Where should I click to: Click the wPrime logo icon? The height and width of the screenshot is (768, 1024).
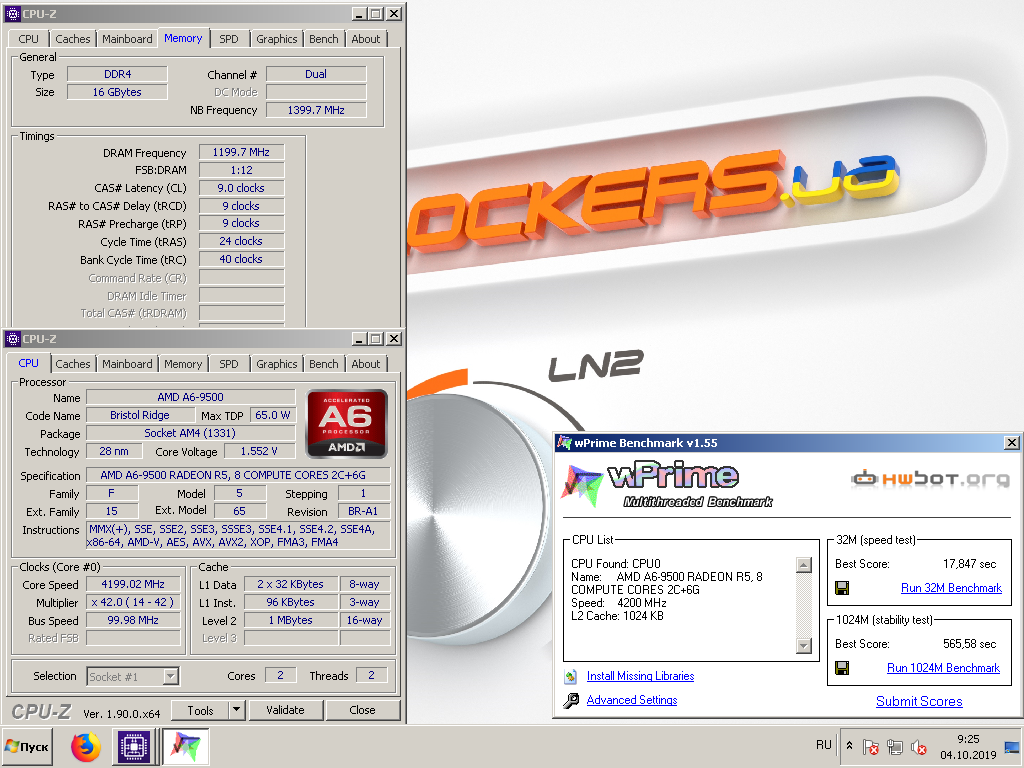coord(583,485)
